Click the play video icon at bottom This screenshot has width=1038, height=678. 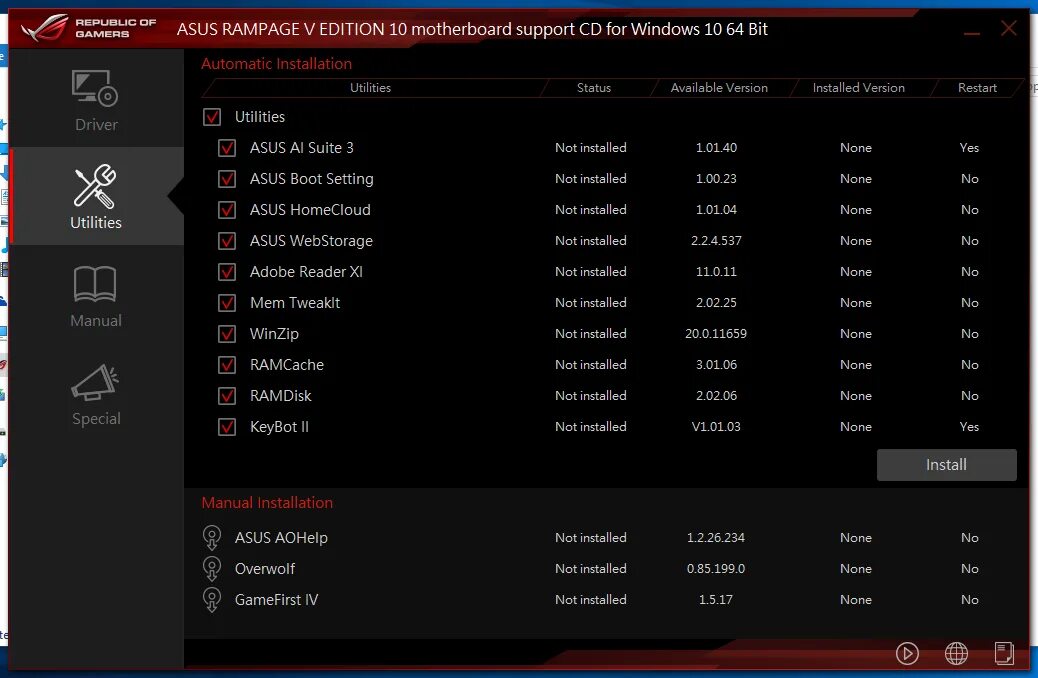(907, 654)
